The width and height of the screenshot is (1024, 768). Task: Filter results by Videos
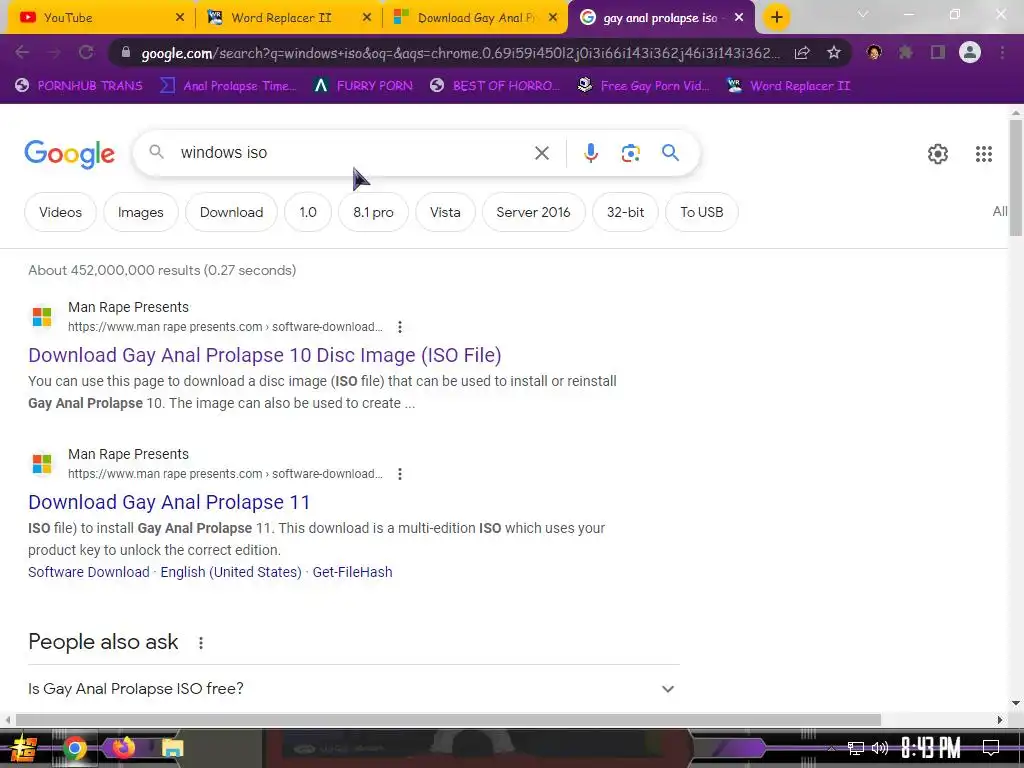point(60,212)
